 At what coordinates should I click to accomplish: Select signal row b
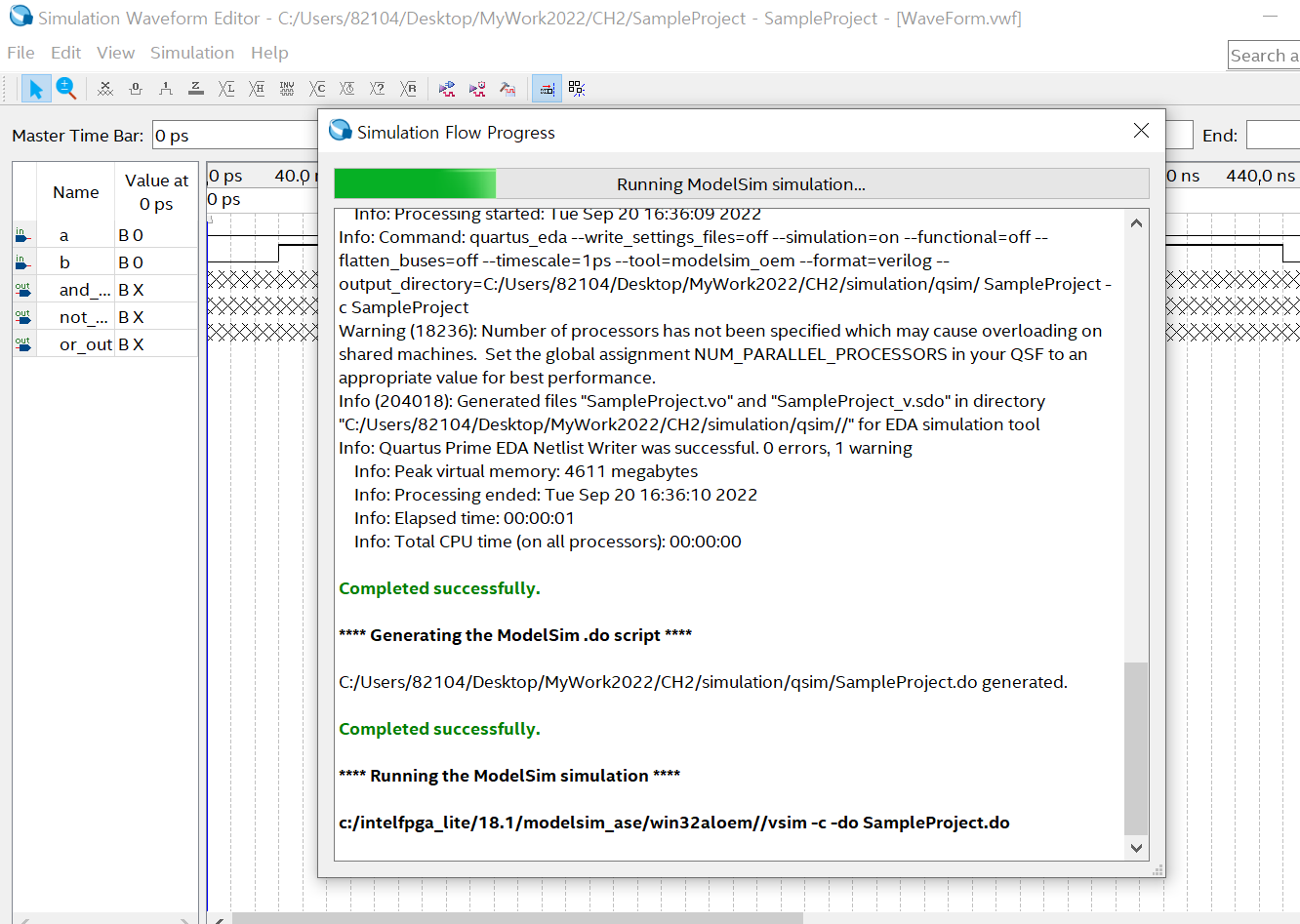tap(105, 262)
